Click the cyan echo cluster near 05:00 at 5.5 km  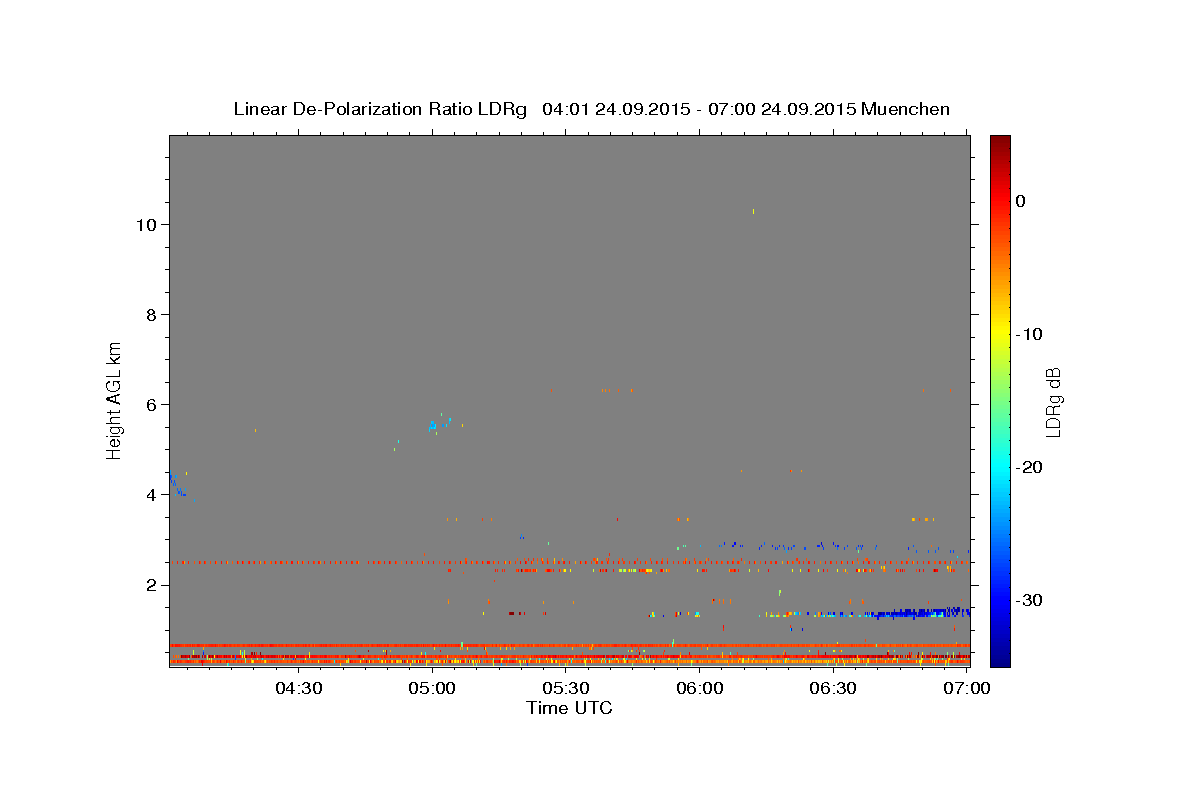pos(433,426)
